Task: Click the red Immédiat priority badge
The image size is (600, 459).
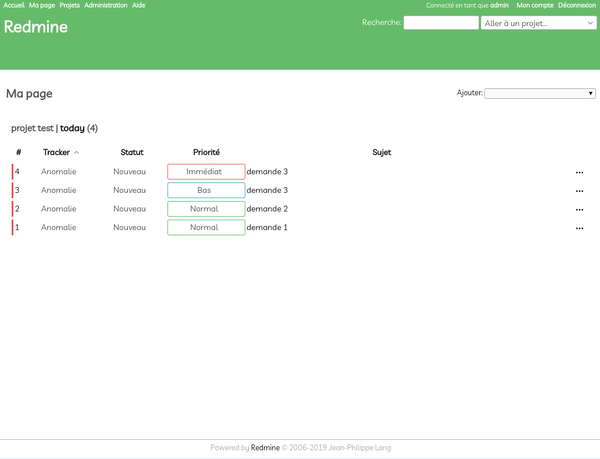Action: coord(205,172)
